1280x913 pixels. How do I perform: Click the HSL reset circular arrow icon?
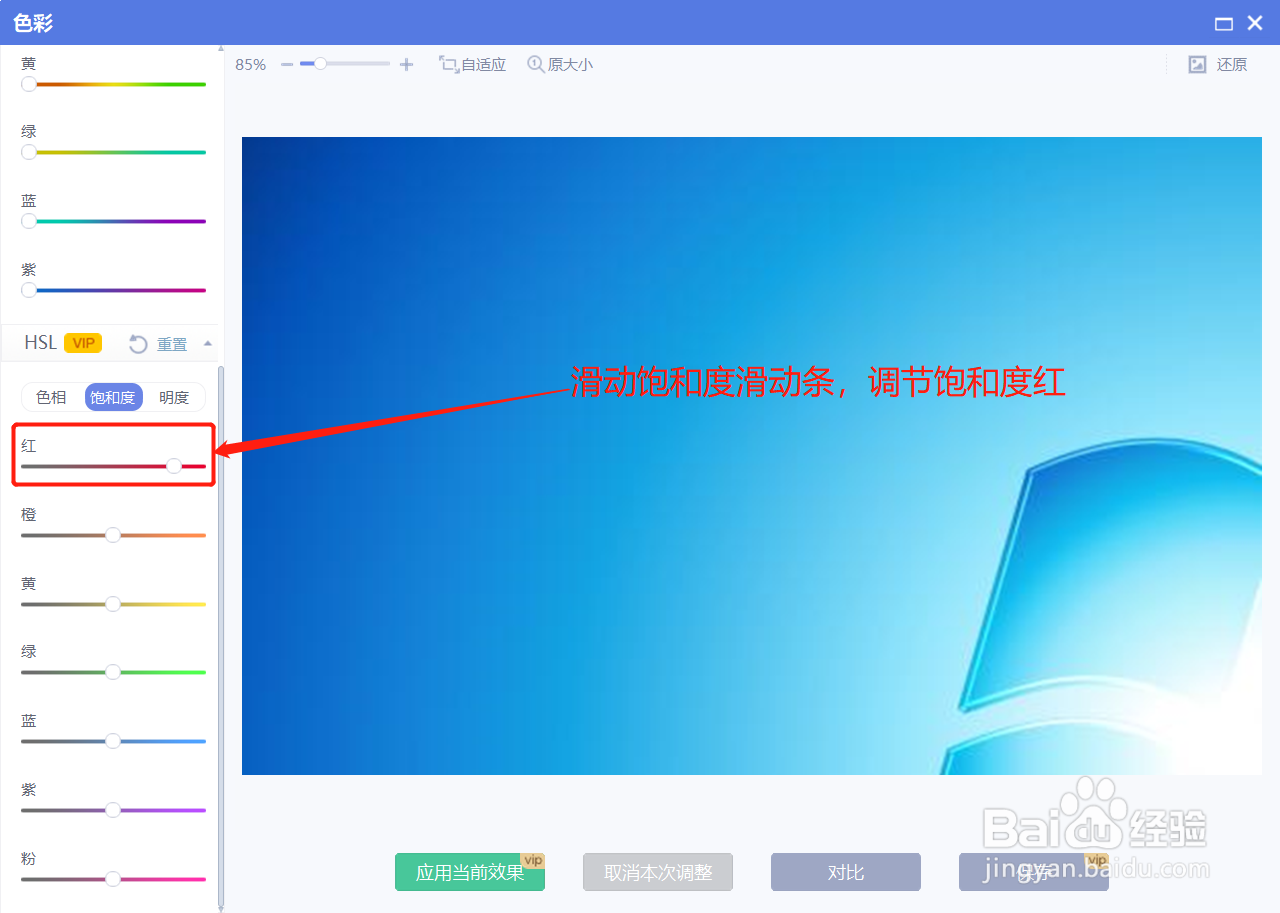pos(138,344)
